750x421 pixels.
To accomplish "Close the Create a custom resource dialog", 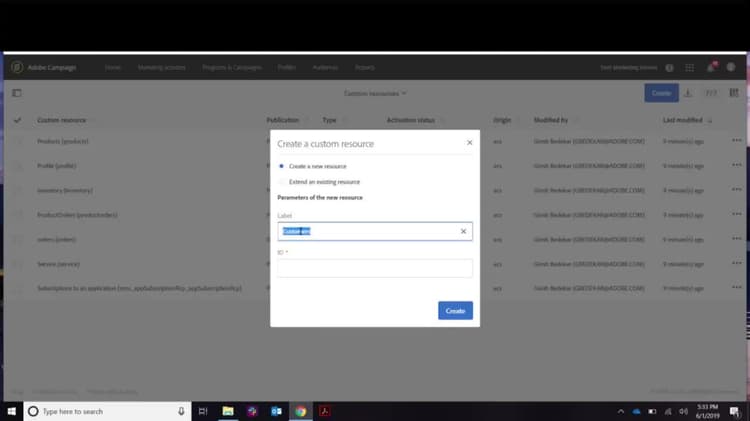I will 470,143.
